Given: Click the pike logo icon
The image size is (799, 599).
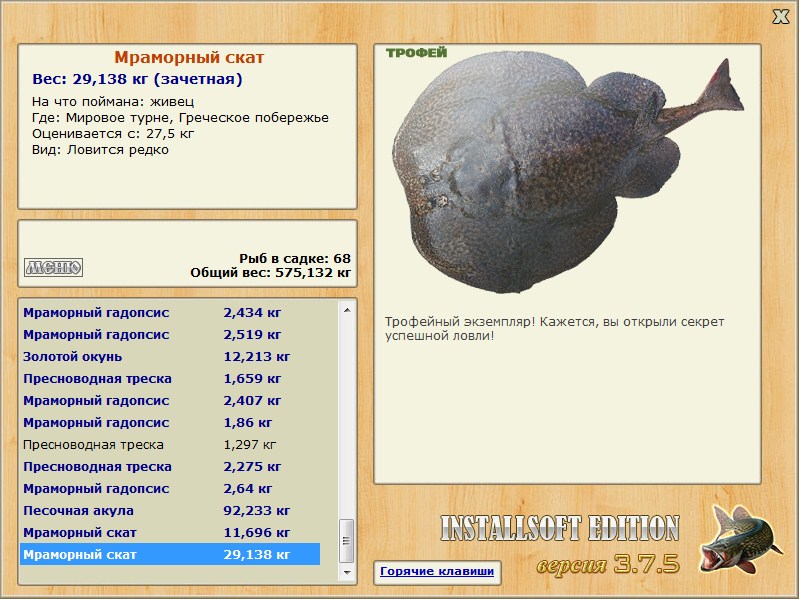Looking at the screenshot, I should pos(739,539).
